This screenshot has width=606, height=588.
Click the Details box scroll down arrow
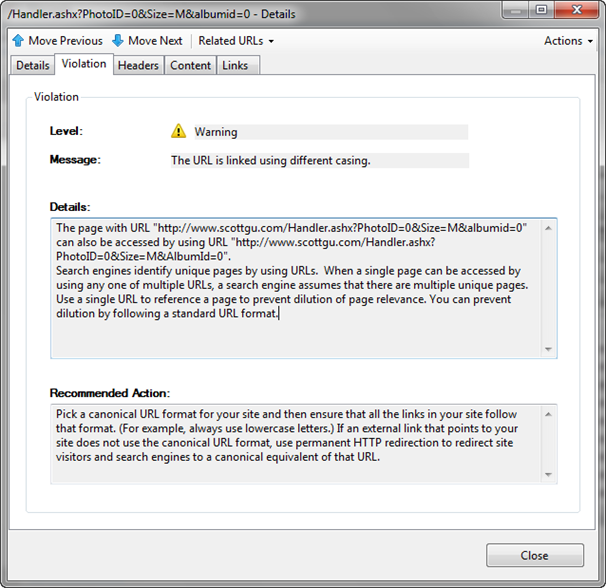pyautogui.click(x=548, y=348)
